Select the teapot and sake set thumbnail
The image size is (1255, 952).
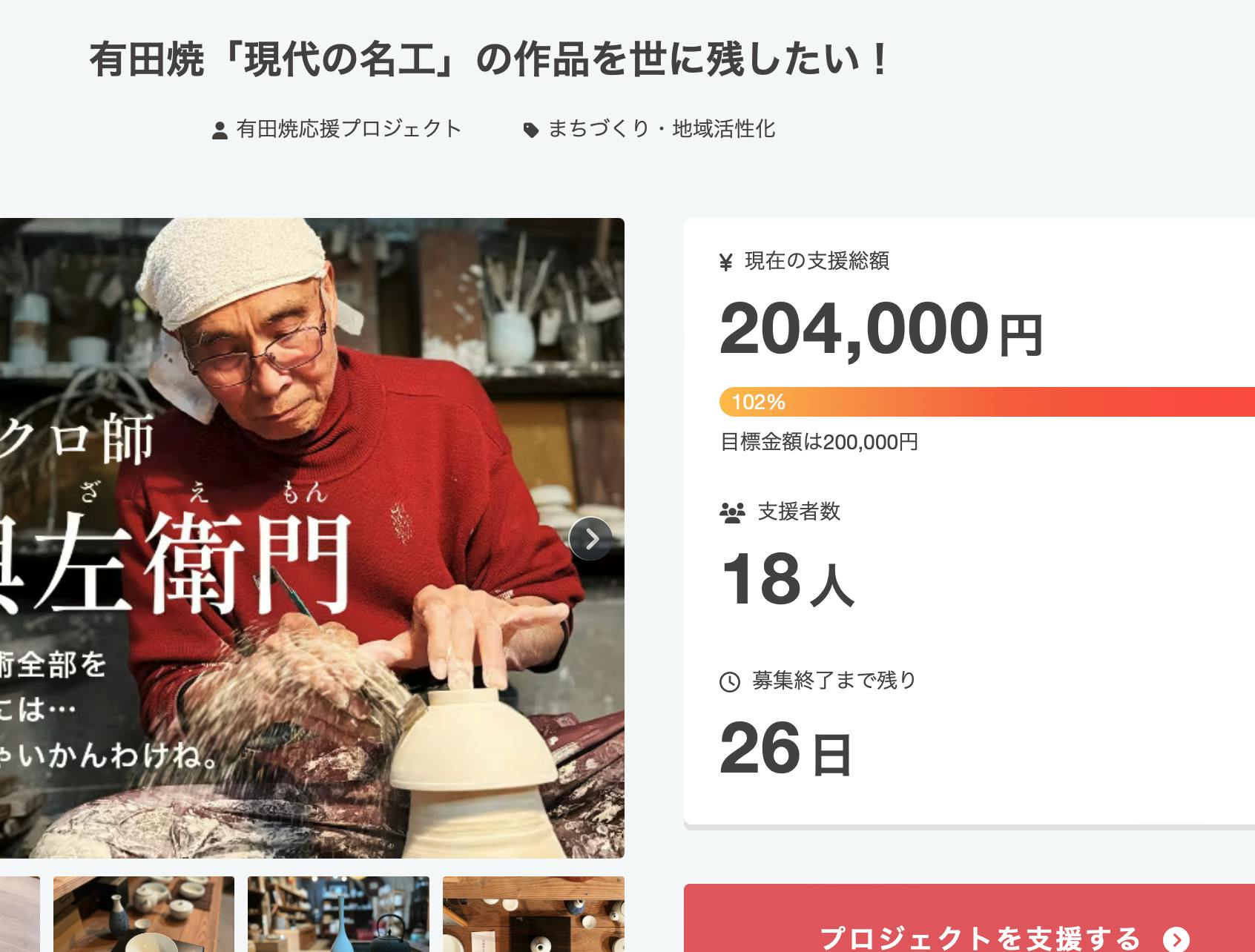pos(144,914)
